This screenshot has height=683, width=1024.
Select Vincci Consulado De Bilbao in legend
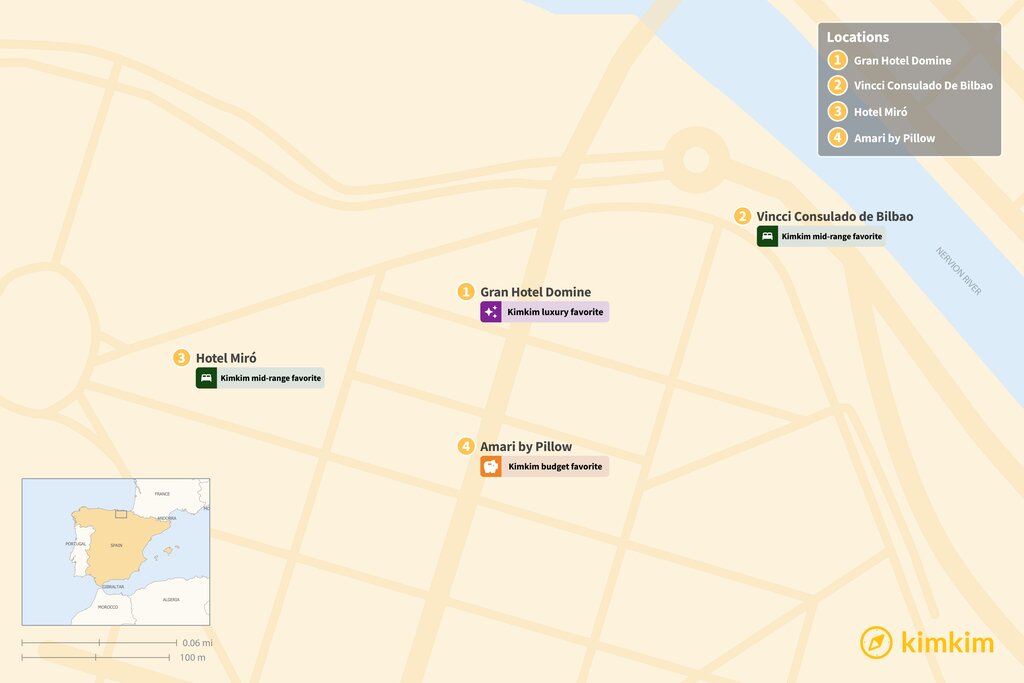922,86
